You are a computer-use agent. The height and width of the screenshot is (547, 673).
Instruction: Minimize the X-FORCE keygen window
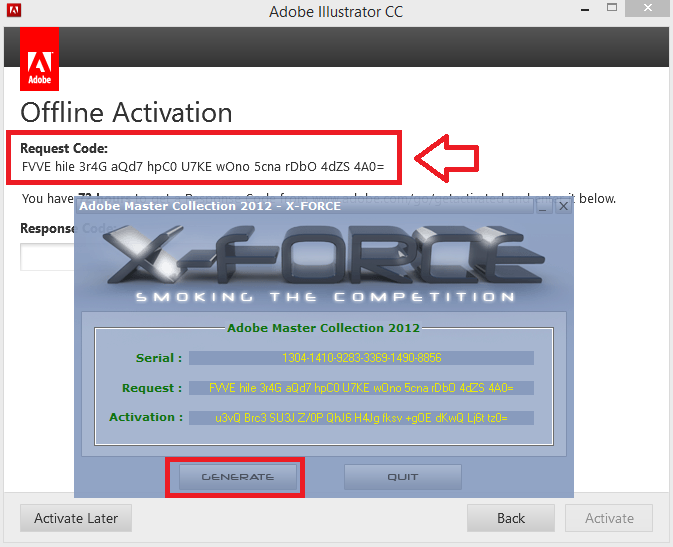click(543, 207)
